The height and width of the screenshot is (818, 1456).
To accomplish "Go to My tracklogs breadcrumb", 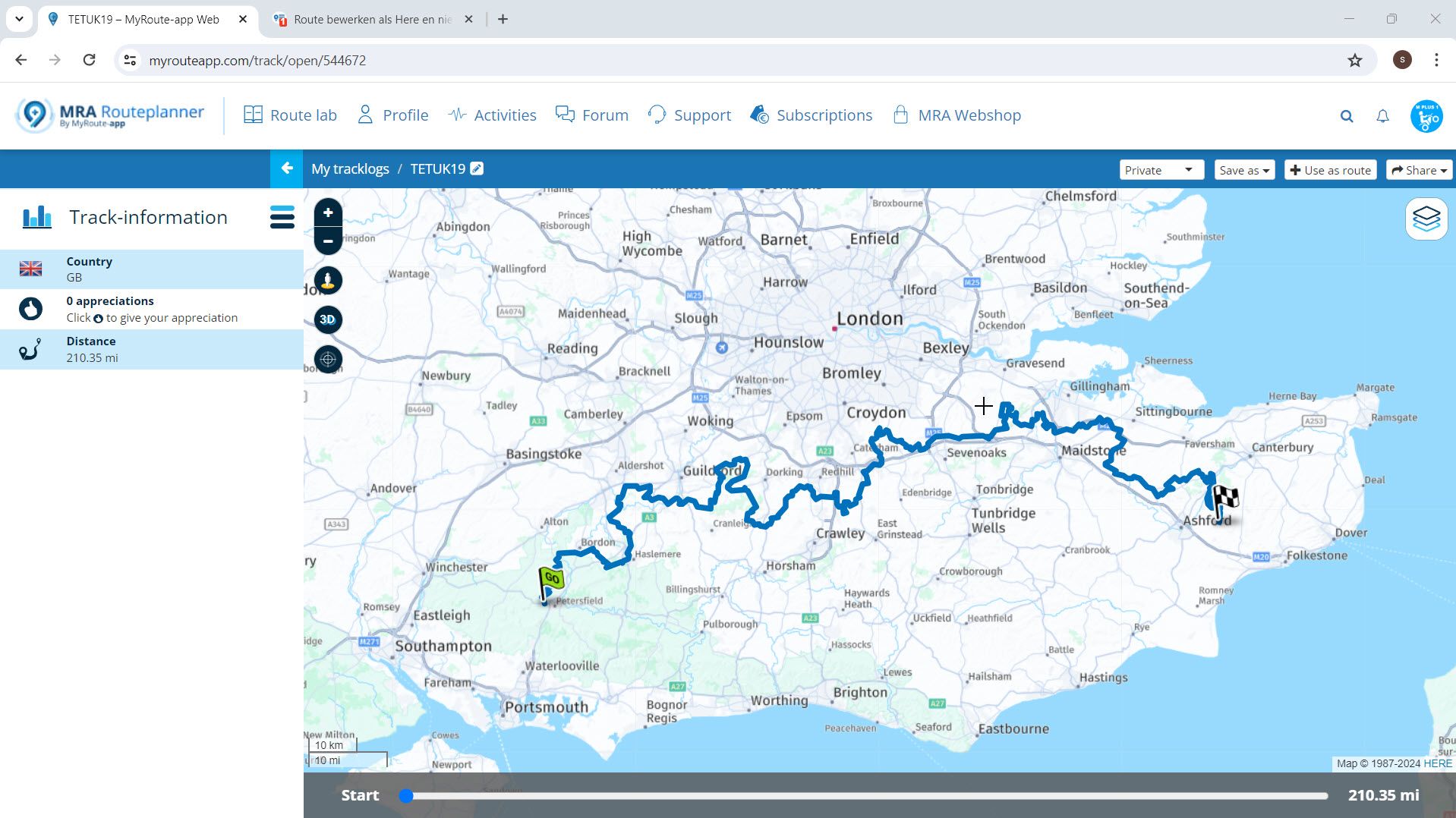I will (x=350, y=168).
